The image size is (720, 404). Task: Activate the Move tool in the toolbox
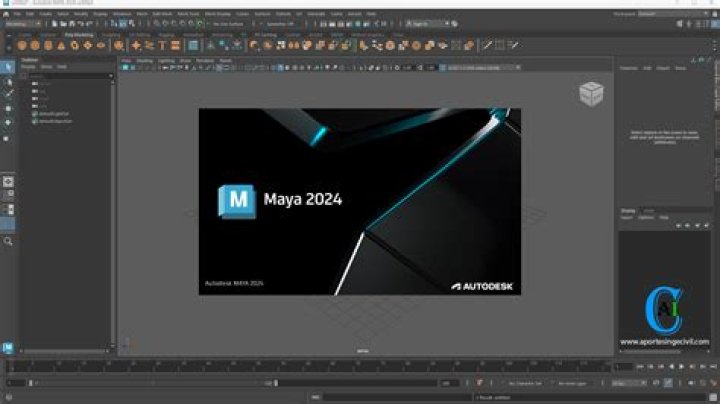click(x=8, y=109)
